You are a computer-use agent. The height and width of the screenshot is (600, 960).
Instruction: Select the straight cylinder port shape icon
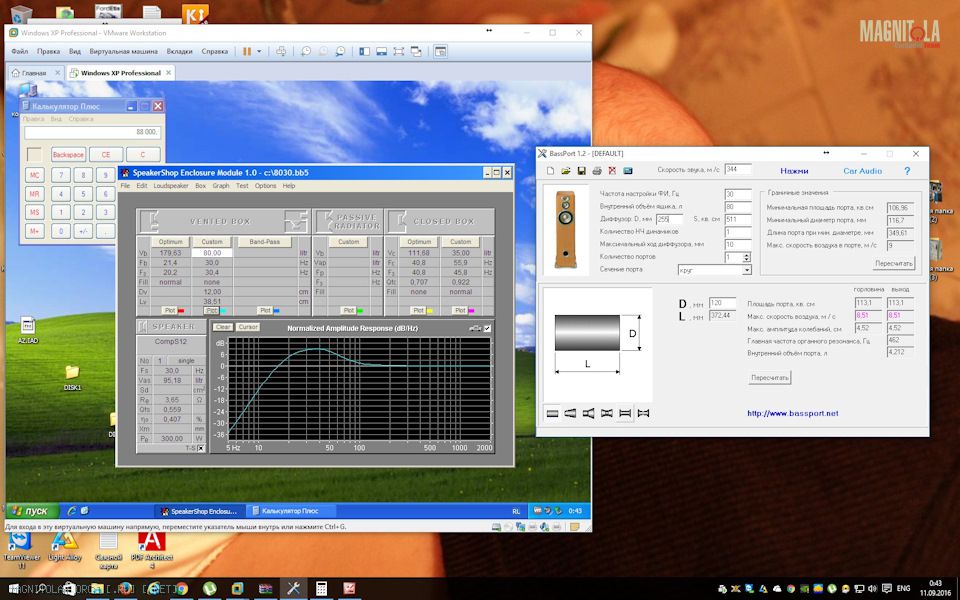click(553, 413)
